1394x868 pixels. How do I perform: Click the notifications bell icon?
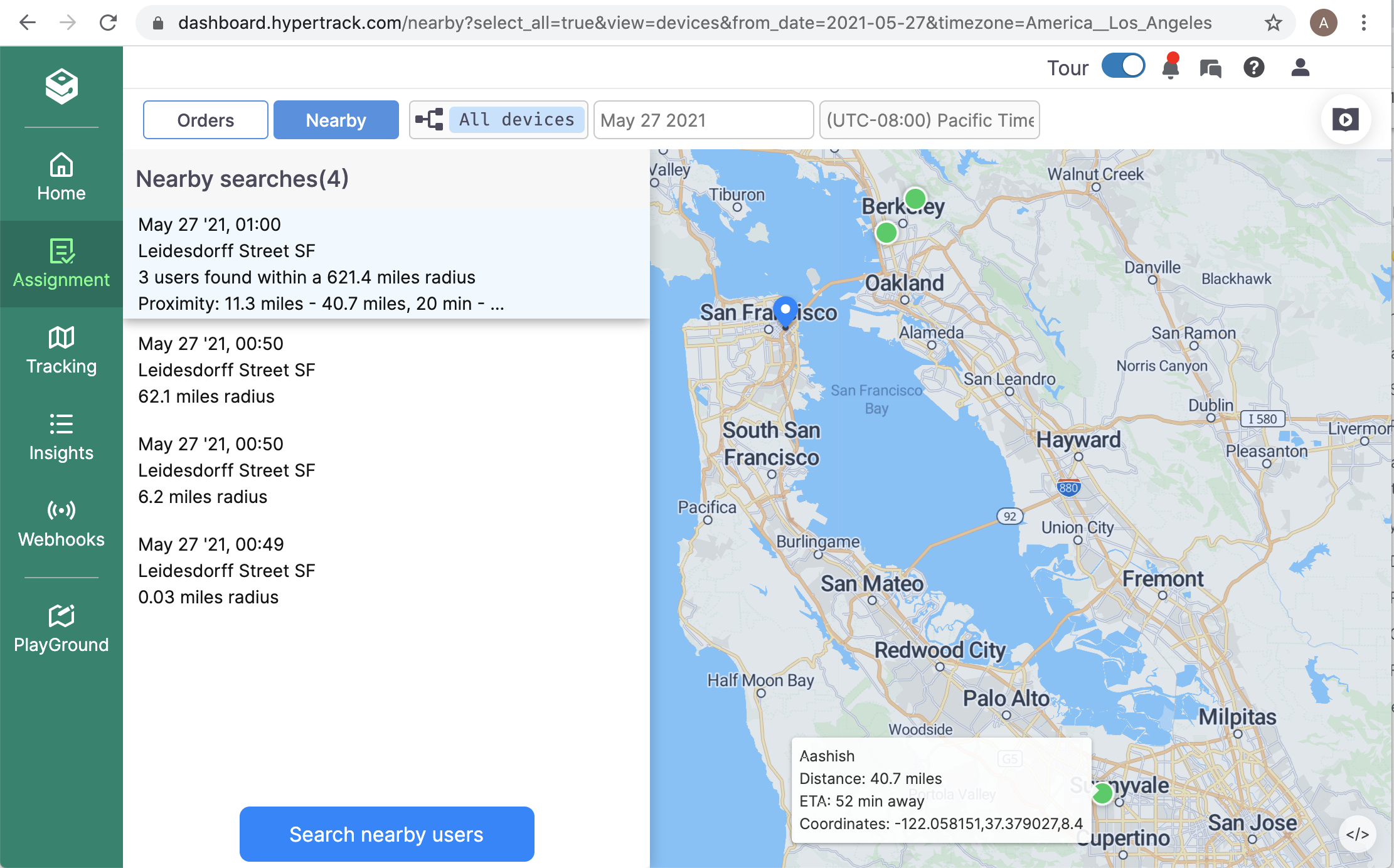click(x=1170, y=67)
